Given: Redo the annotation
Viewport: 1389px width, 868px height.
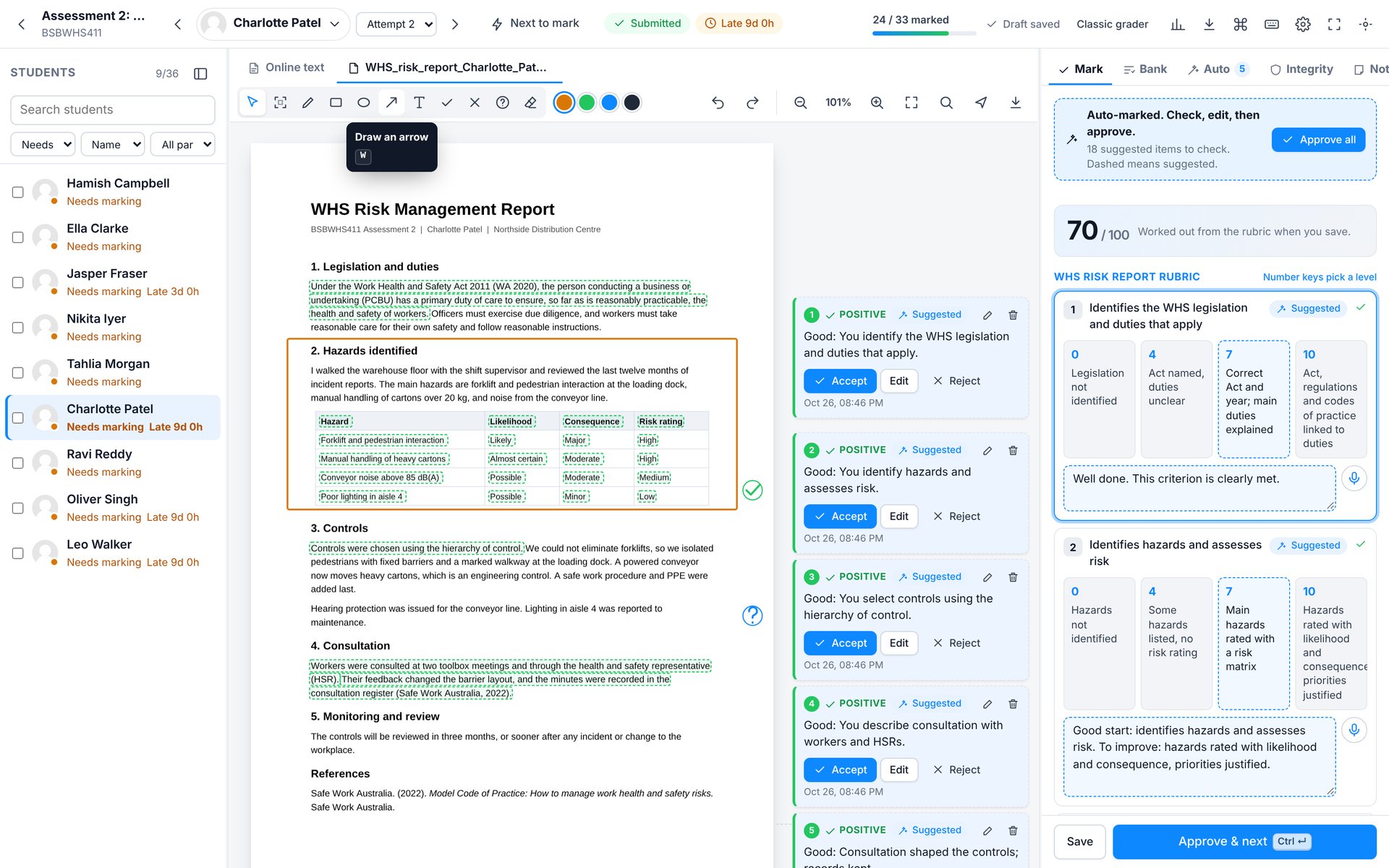Looking at the screenshot, I should [752, 103].
